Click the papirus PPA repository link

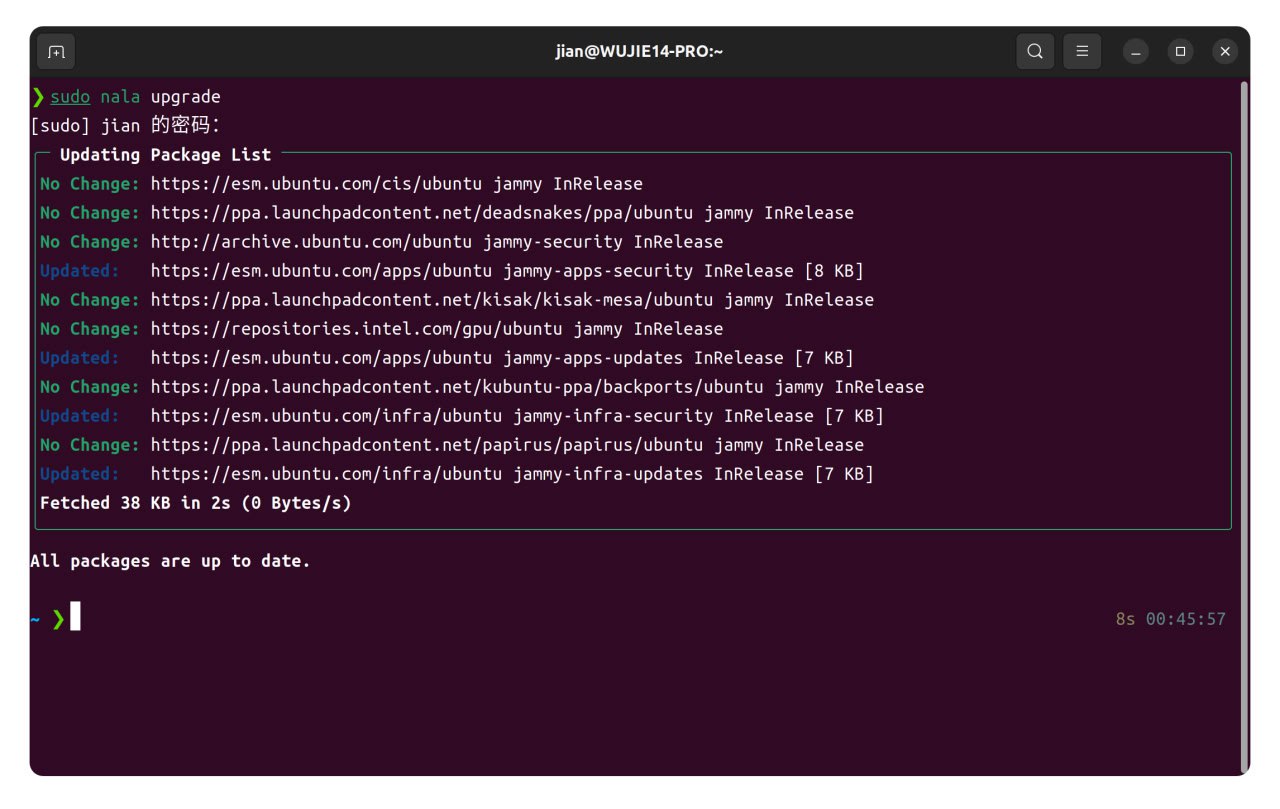tap(427, 445)
